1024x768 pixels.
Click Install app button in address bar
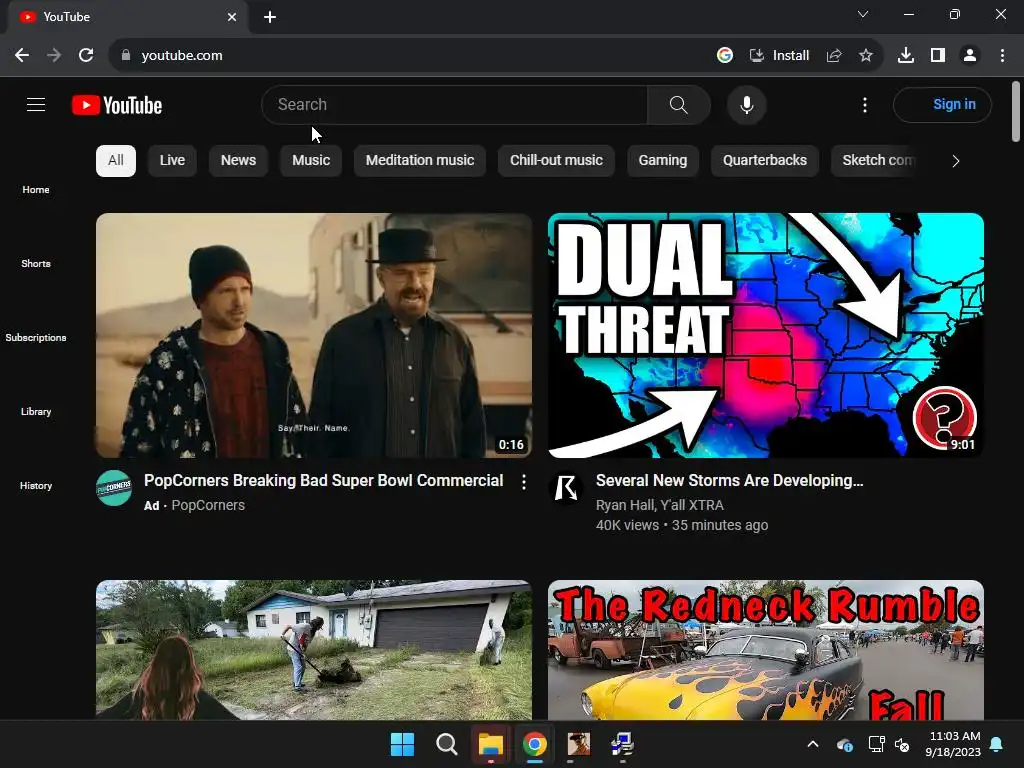click(x=780, y=56)
